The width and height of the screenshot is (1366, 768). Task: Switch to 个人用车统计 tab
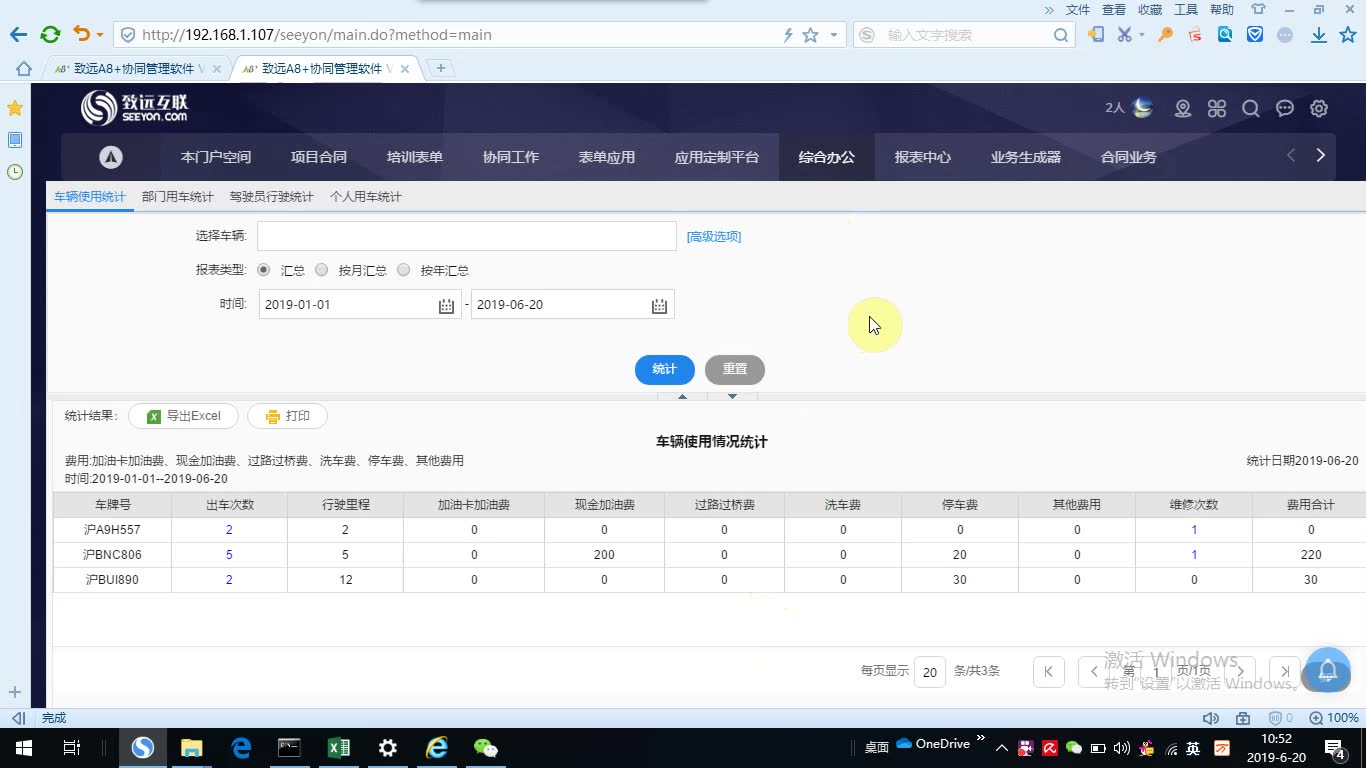tap(366, 197)
